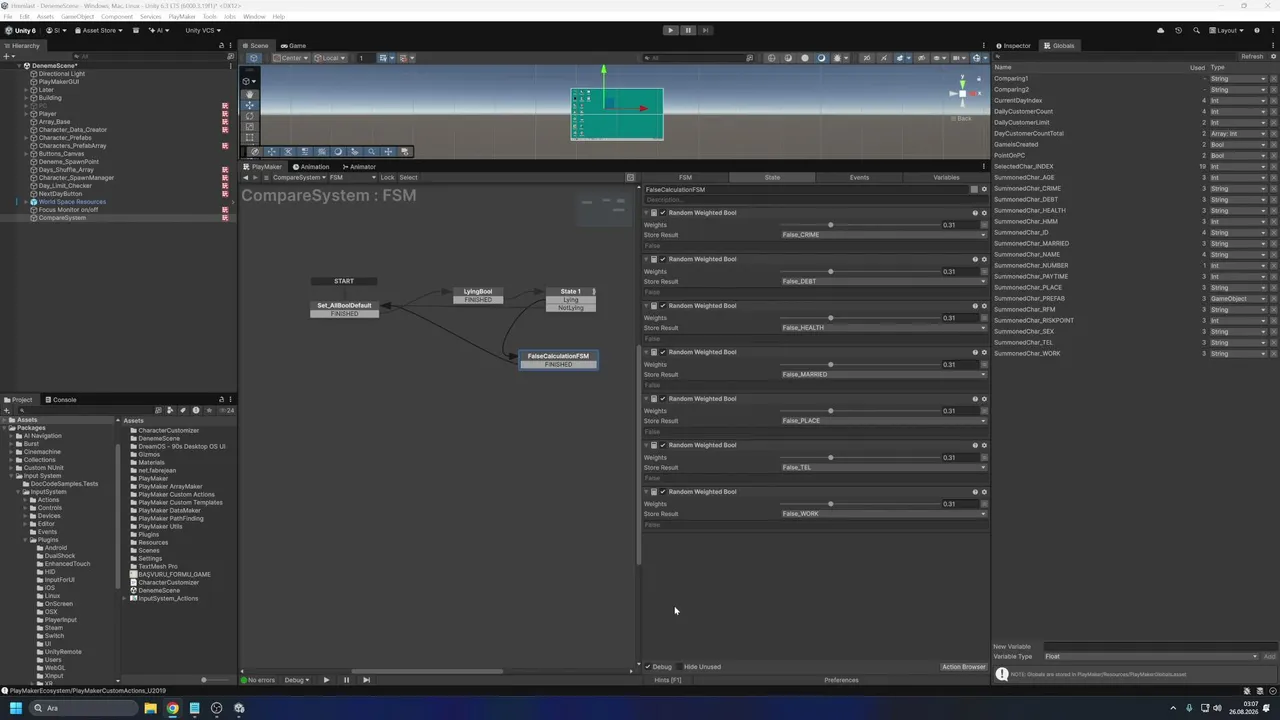
Task: Click PlayMaker step button at bottom
Action: tap(366, 680)
